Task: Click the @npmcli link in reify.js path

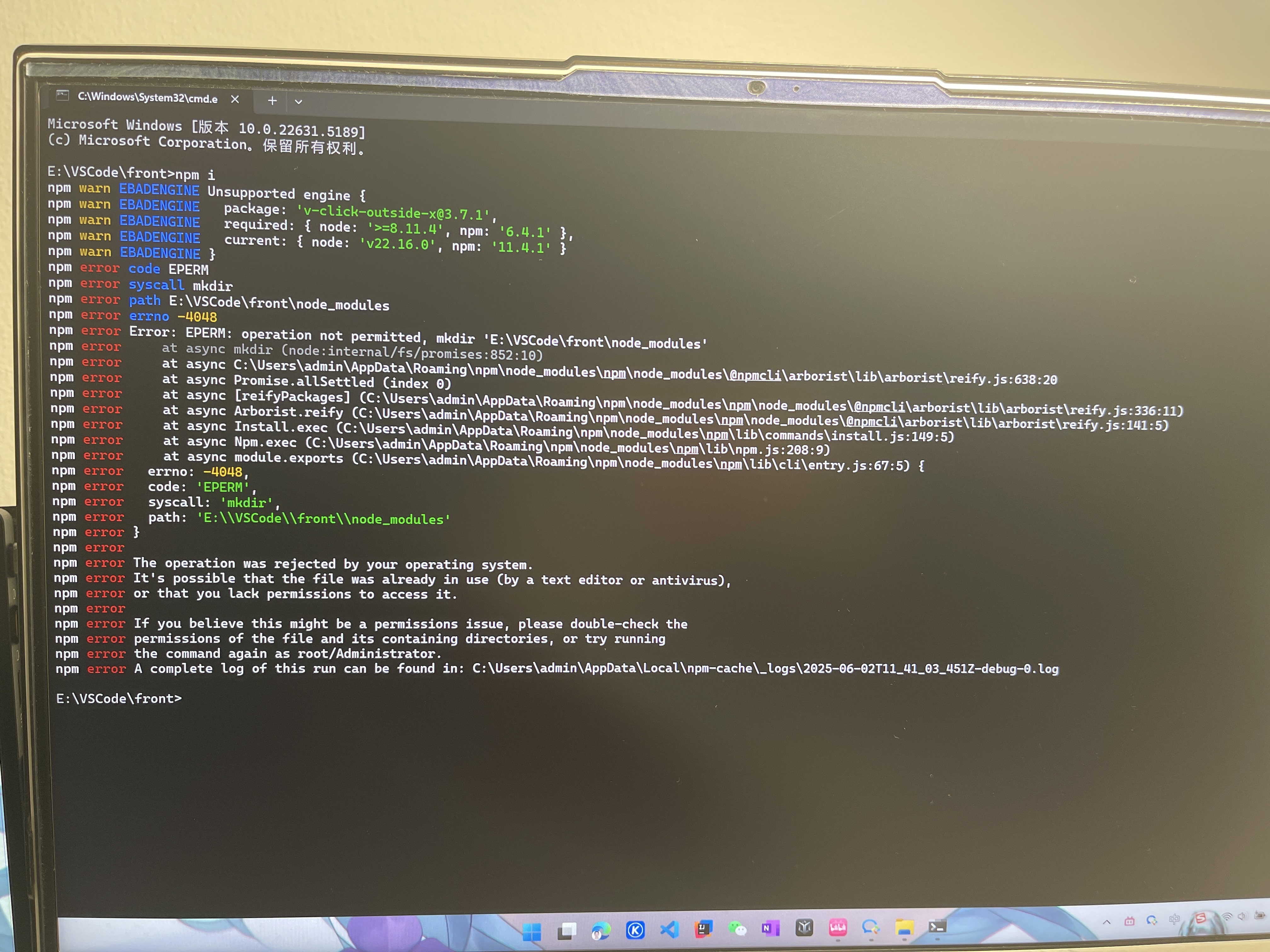Action: pyautogui.click(x=754, y=376)
